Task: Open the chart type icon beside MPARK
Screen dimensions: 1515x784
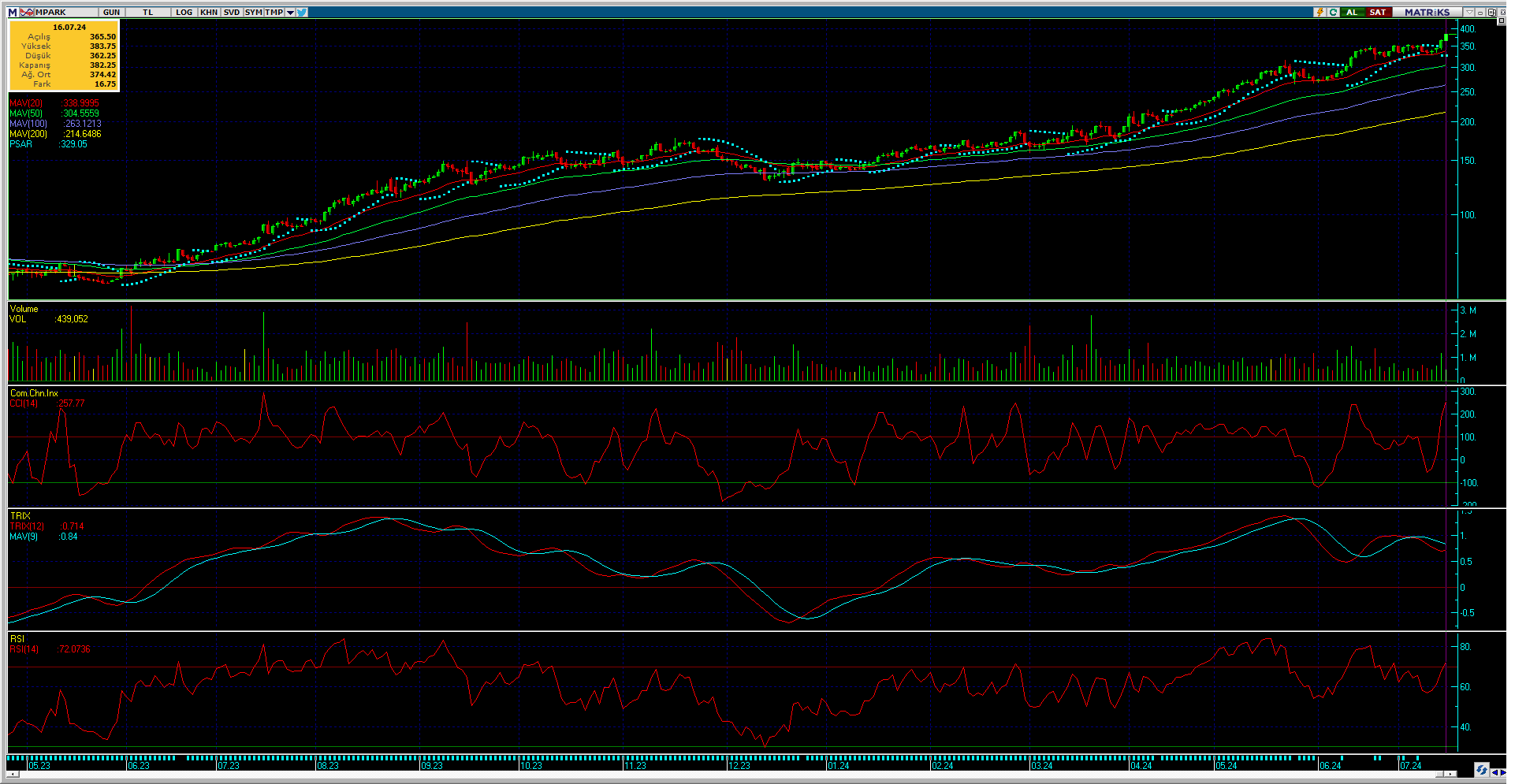Action: pos(27,12)
